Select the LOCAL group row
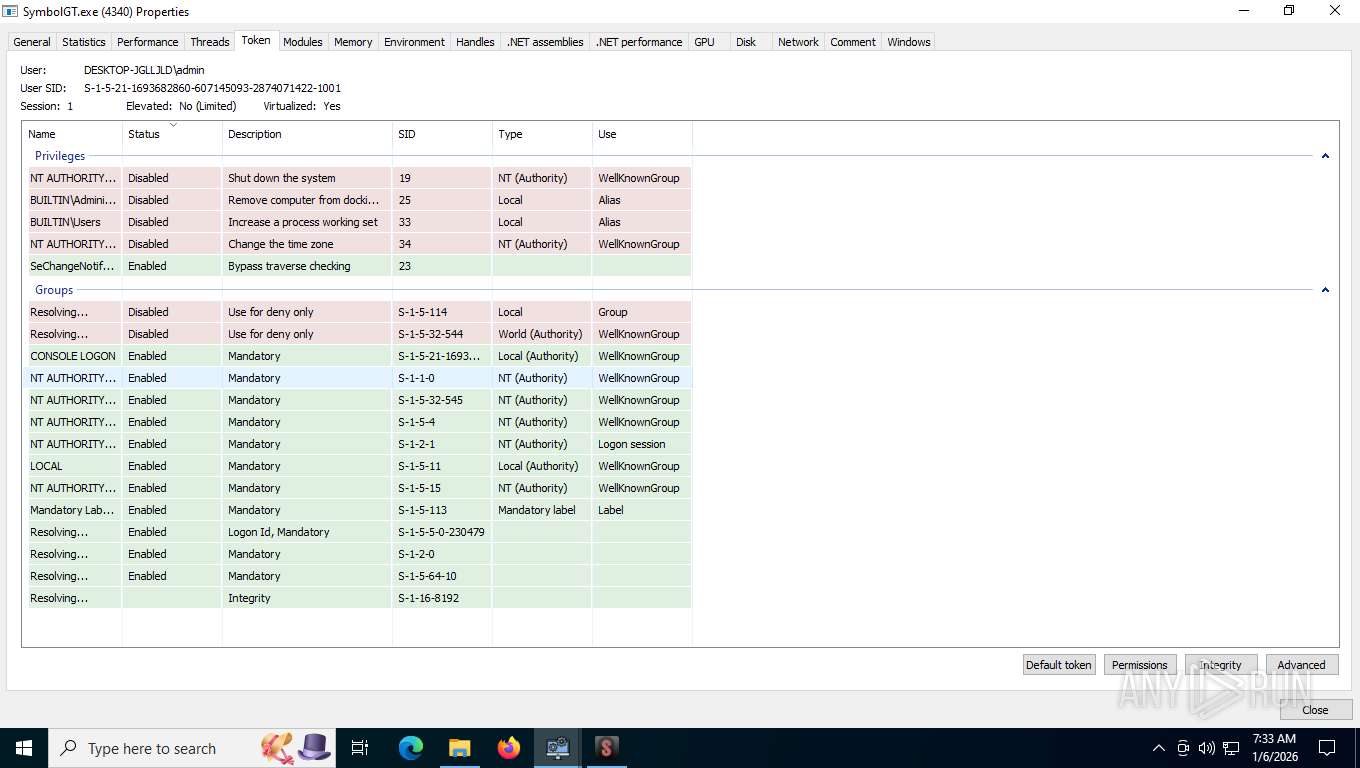Image resolution: width=1360 pixels, height=768 pixels. [x=357, y=466]
